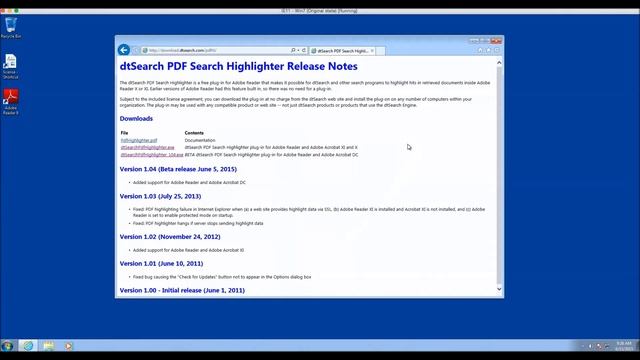Click the Version 1.01 (June 10, 2011) heading
Screen dimensions: 640x360
pos(161,264)
